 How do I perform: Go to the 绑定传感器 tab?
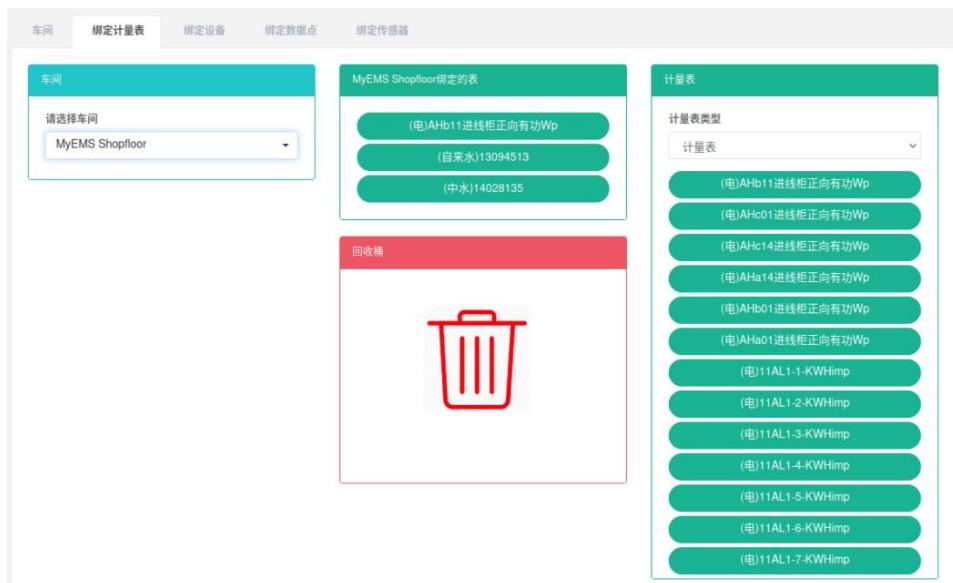[x=382, y=31]
